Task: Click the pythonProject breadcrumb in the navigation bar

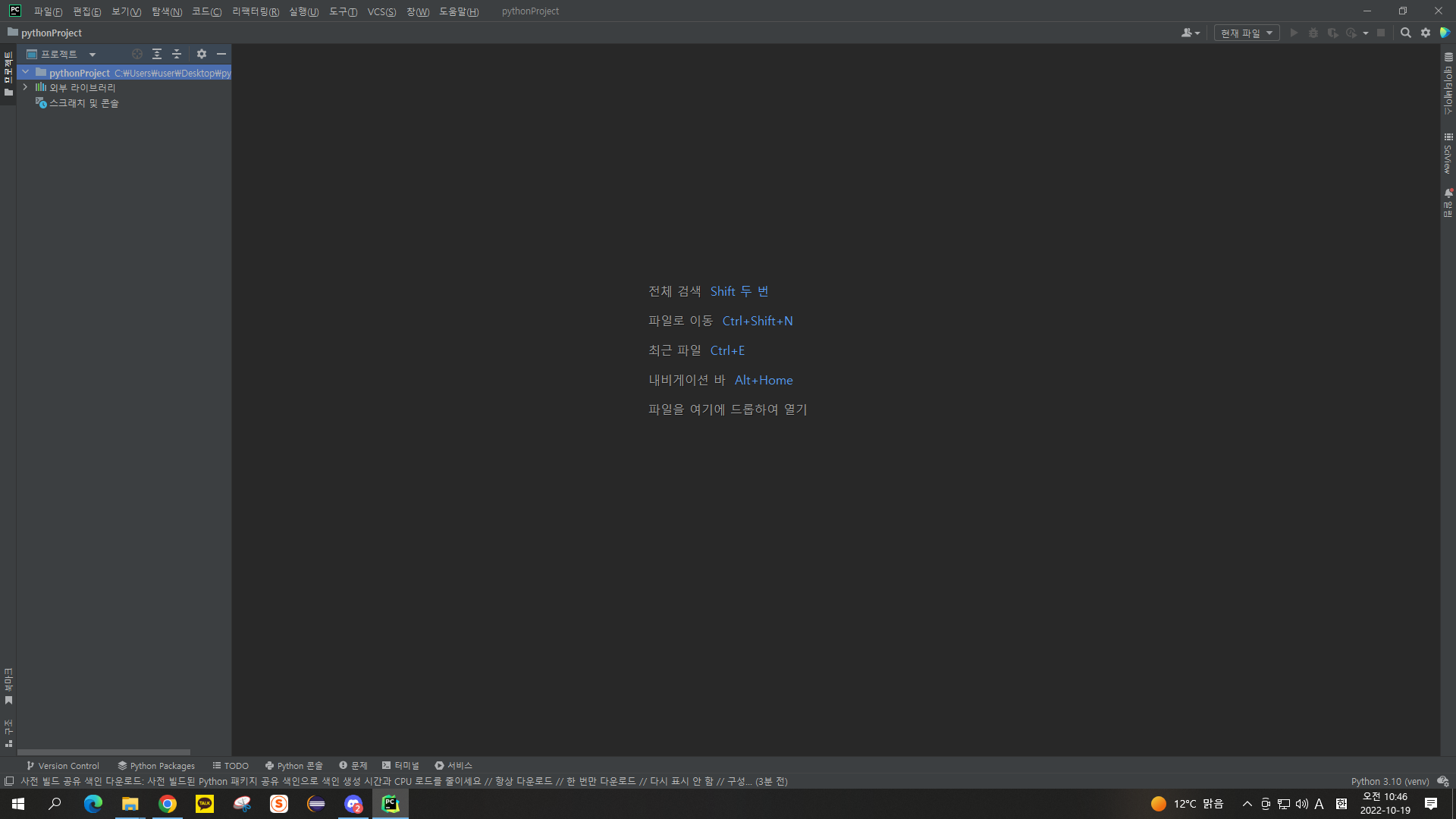Action: click(45, 33)
